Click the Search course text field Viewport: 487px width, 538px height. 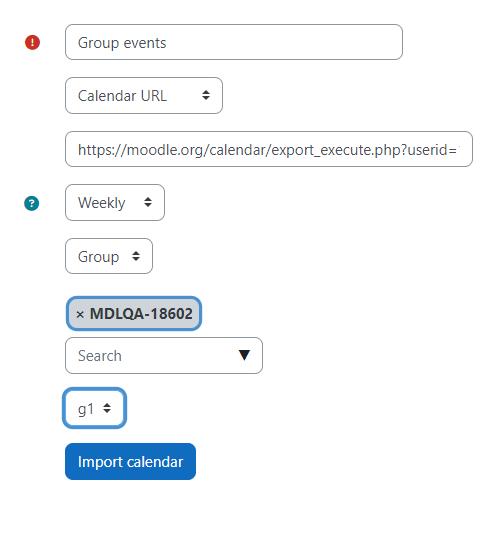164,355
